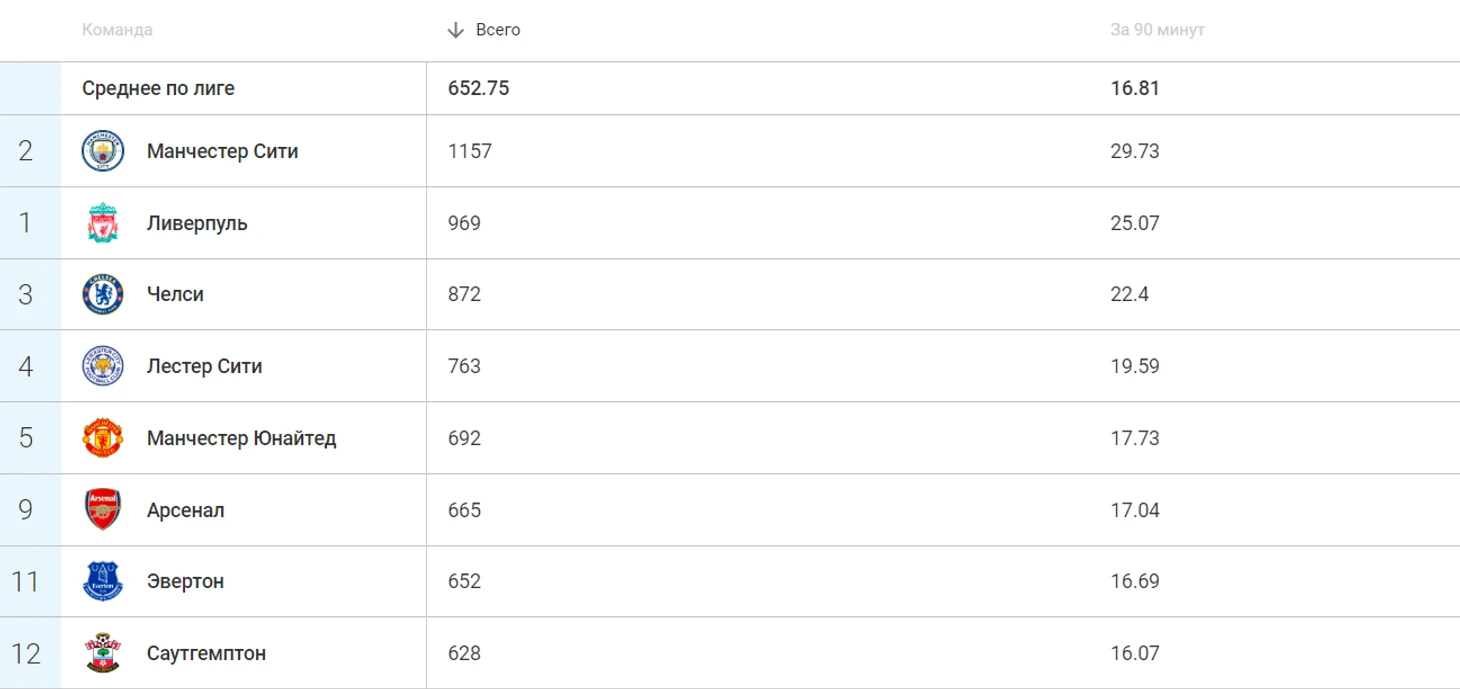Select the Саутгемптон team name
This screenshot has width=1460, height=689.
point(206,653)
